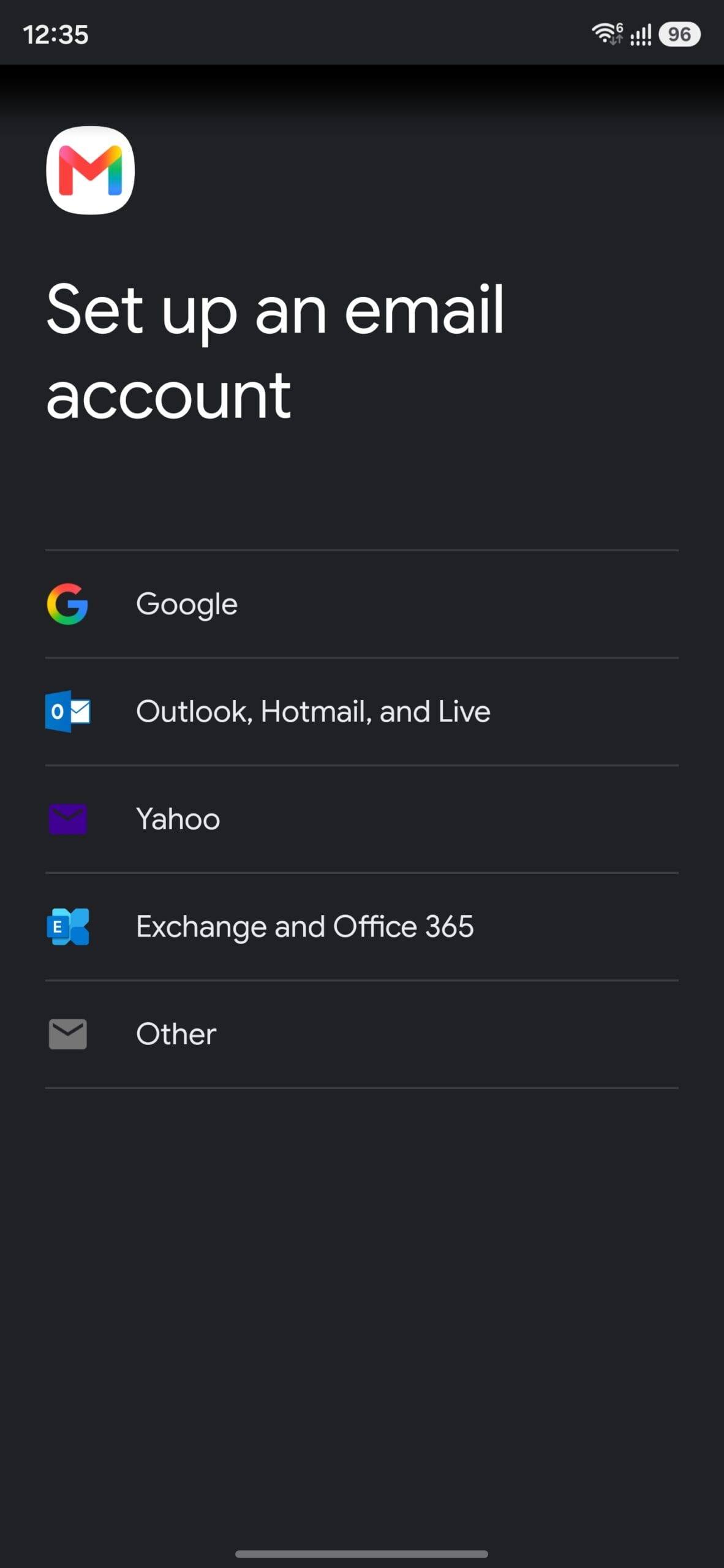Tap the Outlook envelope icon

[x=67, y=712]
